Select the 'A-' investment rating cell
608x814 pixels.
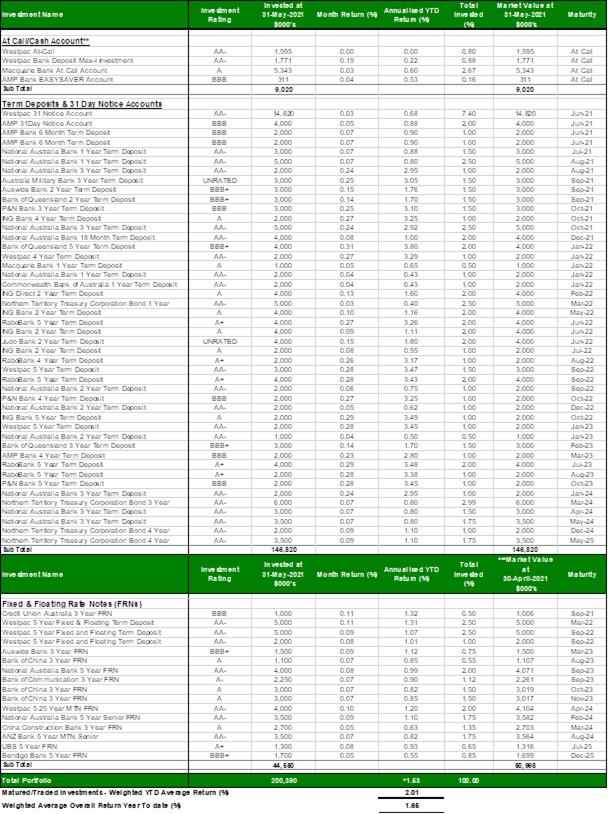pos(220,680)
